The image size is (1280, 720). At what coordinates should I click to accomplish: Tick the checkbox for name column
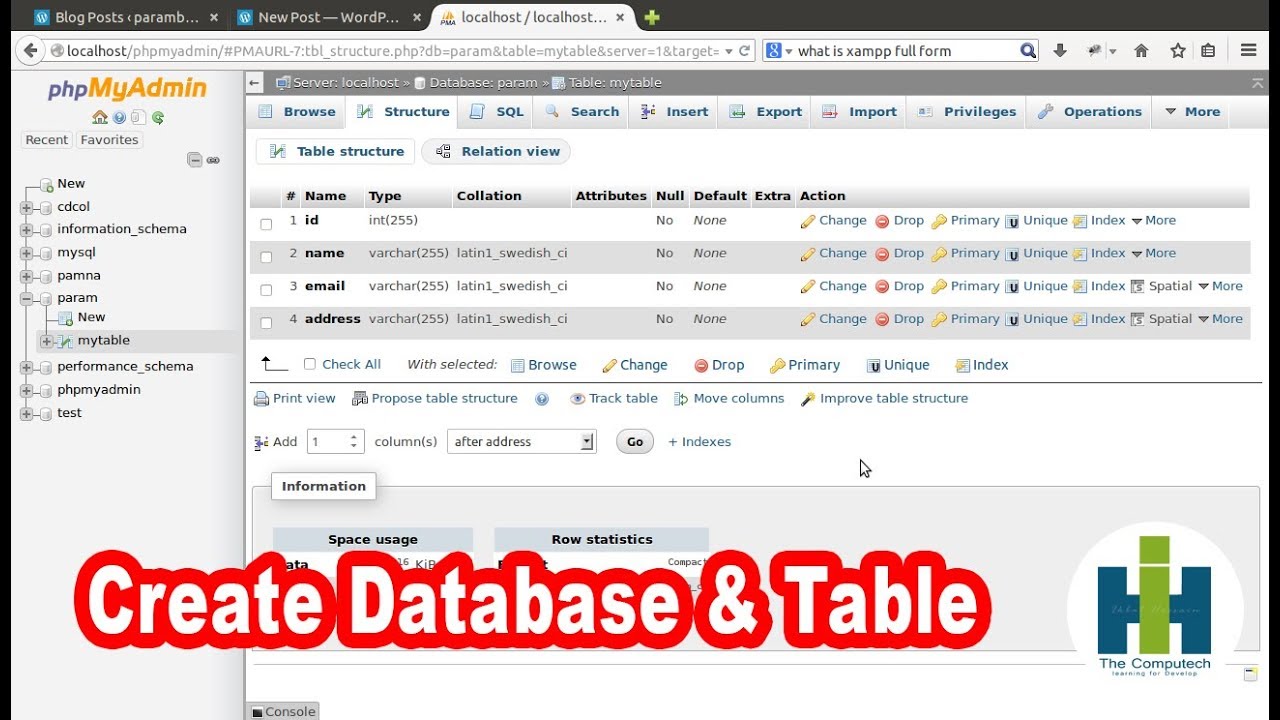(x=266, y=257)
